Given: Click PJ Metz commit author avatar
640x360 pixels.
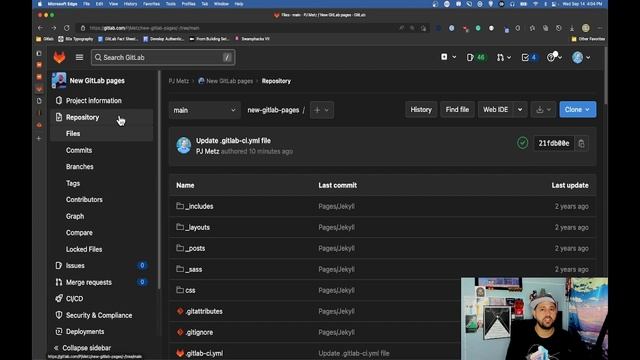Looking at the screenshot, I should pyautogui.click(x=184, y=145).
